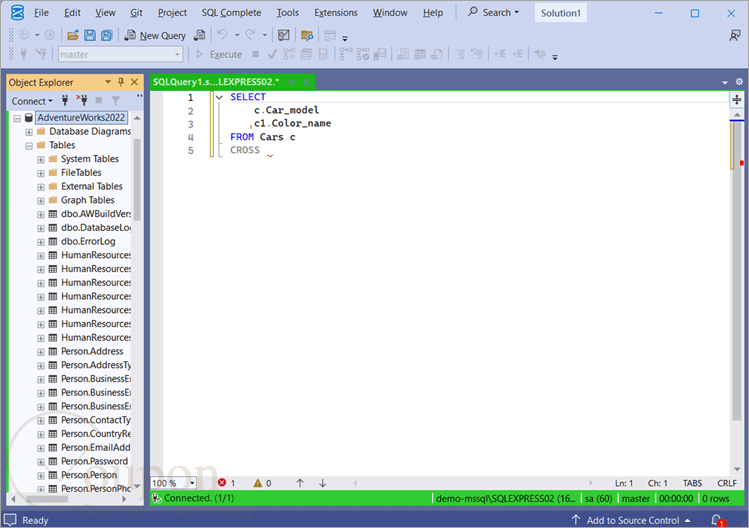Click the Undo arrow icon

click(222, 34)
